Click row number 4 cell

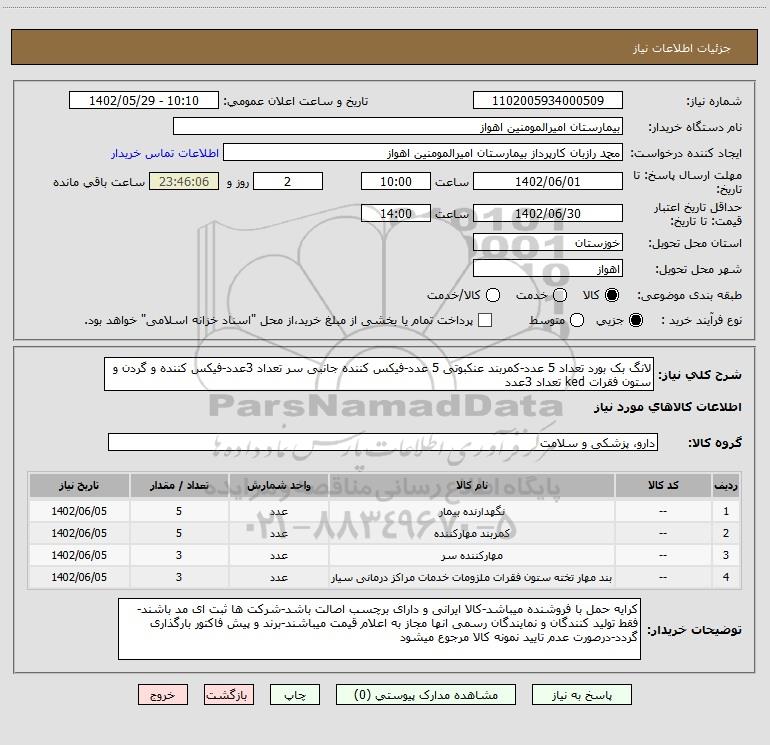[726, 578]
